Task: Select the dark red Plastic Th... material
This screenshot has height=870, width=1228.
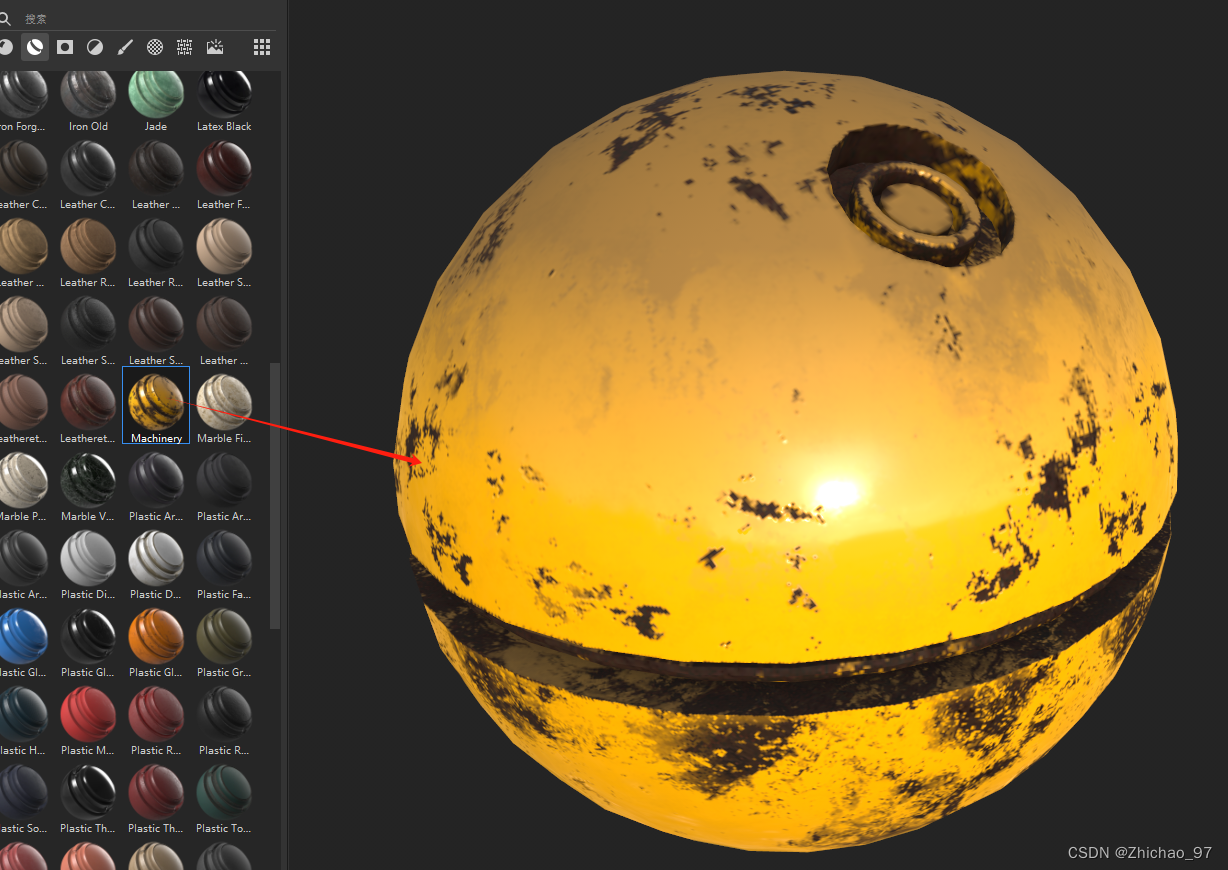Action: click(x=156, y=800)
